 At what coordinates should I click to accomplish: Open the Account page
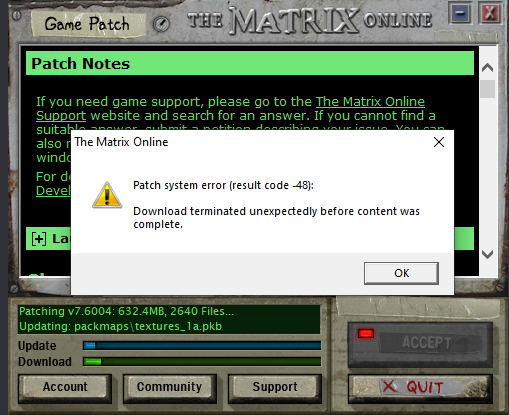click(x=65, y=387)
